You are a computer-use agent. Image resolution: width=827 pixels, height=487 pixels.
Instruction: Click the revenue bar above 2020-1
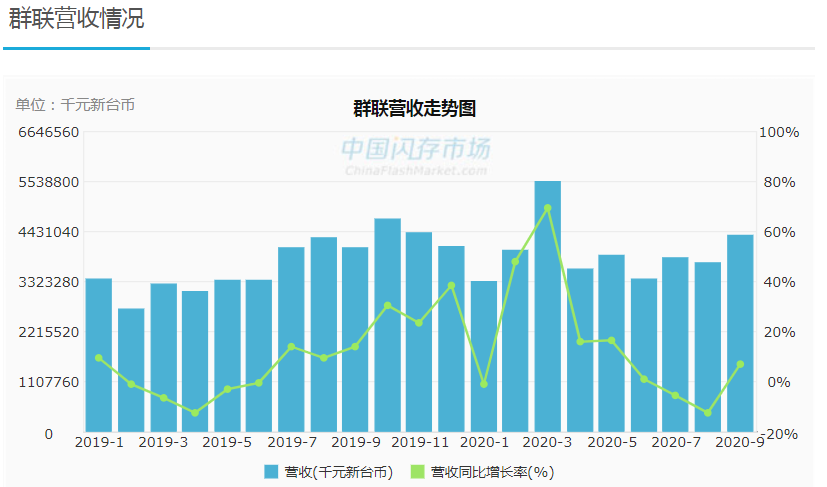[x=484, y=357]
